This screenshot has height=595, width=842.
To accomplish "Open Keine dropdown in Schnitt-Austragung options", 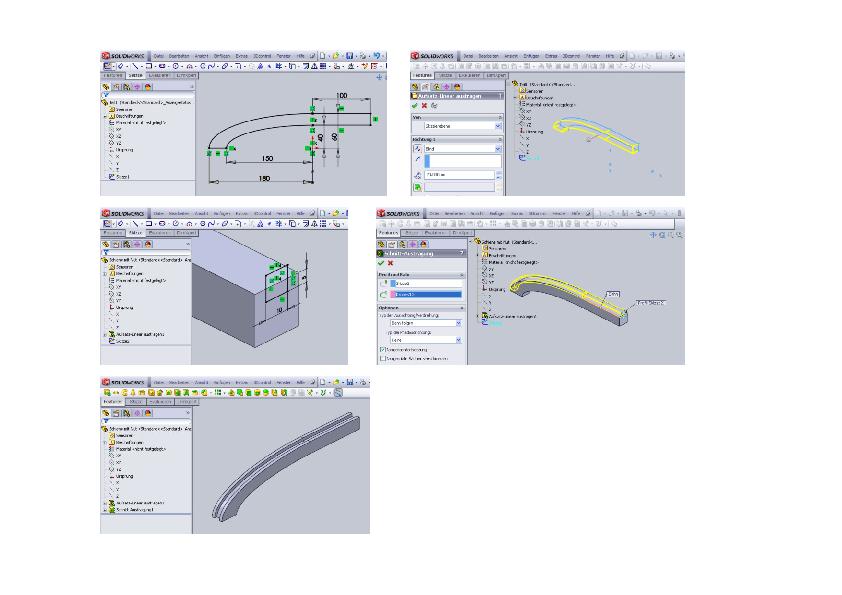I will (x=458, y=340).
